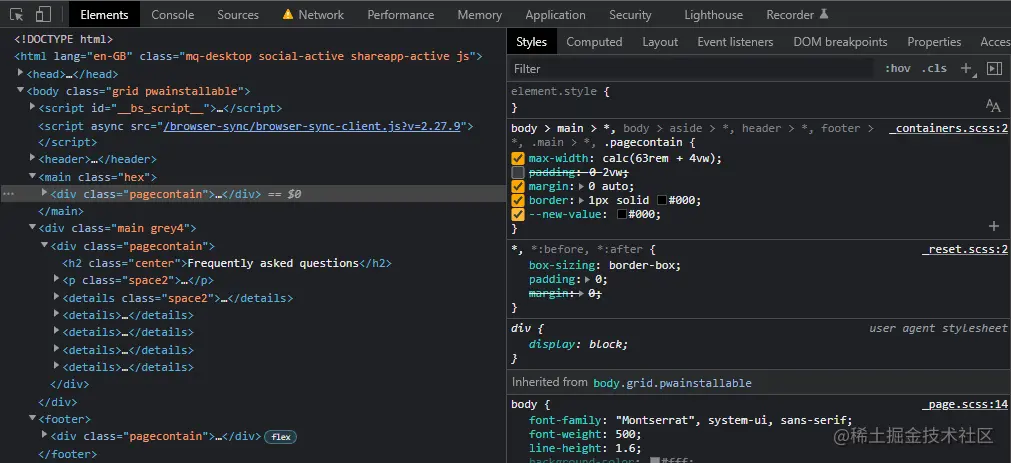Screen dimensions: 1011x463
Task: Switch to the Sources tab
Action: (x=238, y=14)
